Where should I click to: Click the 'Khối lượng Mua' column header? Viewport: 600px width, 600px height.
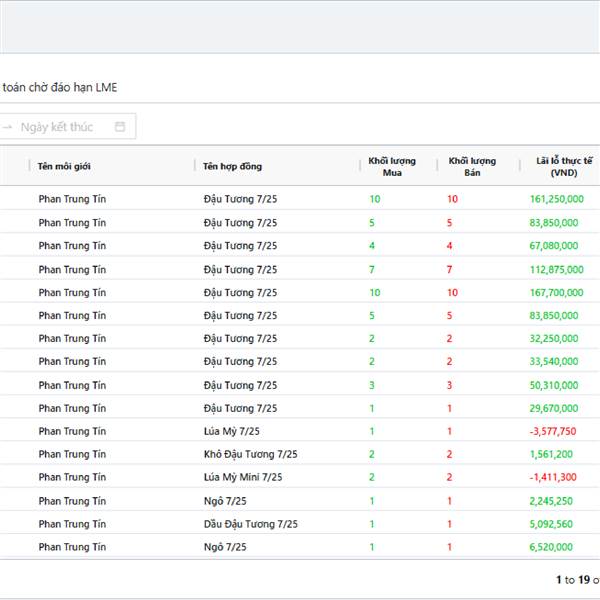coord(391,166)
